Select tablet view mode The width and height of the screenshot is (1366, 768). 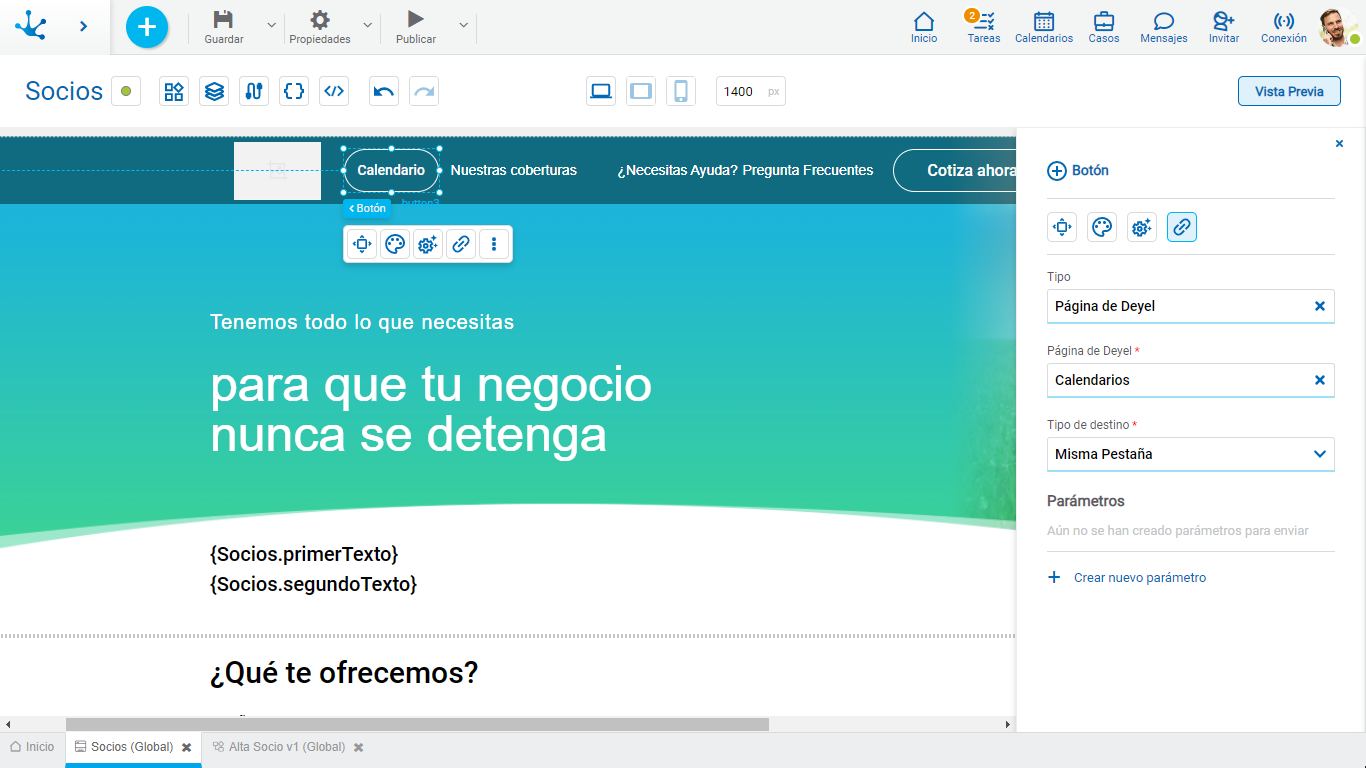click(x=641, y=91)
